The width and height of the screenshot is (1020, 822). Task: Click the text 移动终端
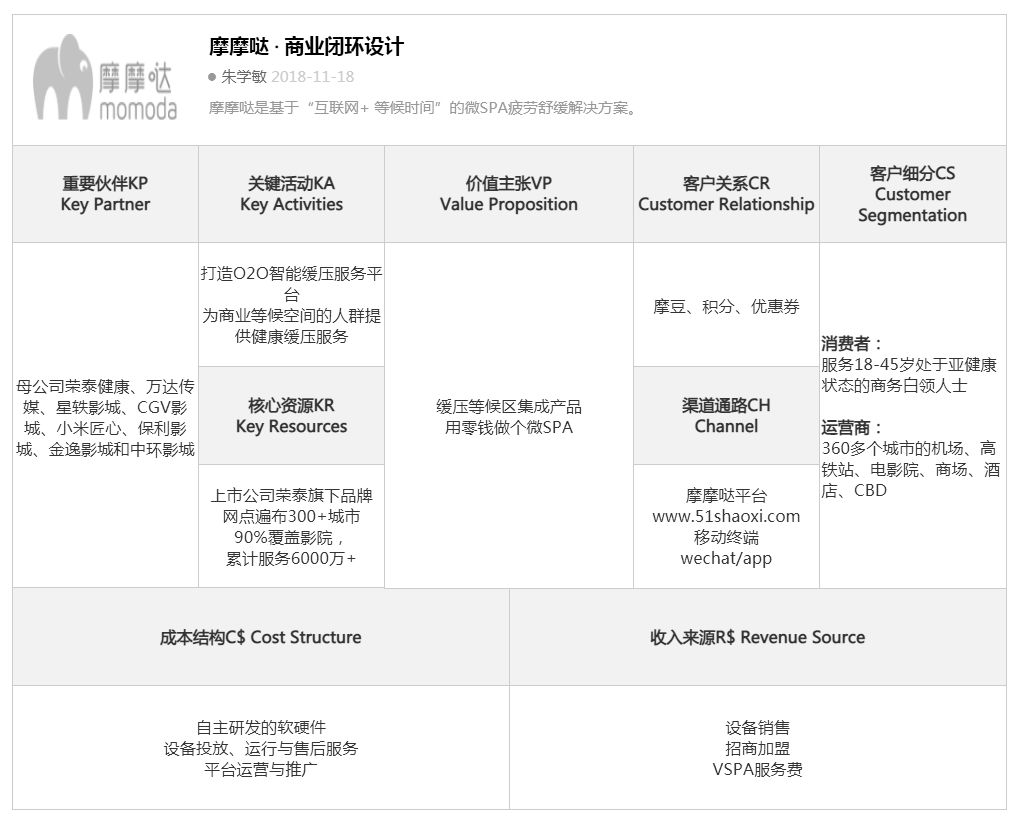pos(726,538)
